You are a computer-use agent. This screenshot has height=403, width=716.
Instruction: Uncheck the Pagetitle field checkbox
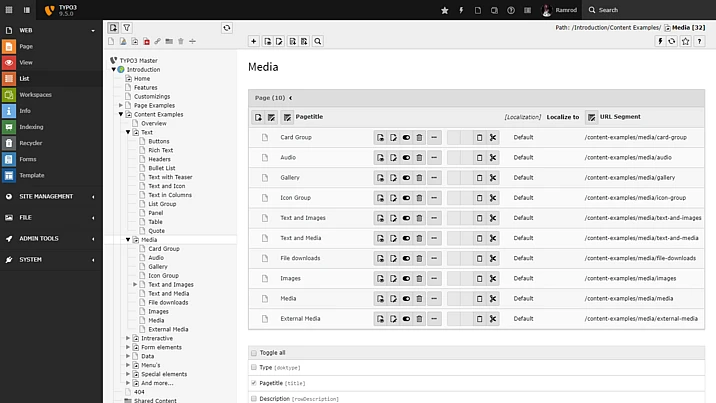(253, 382)
